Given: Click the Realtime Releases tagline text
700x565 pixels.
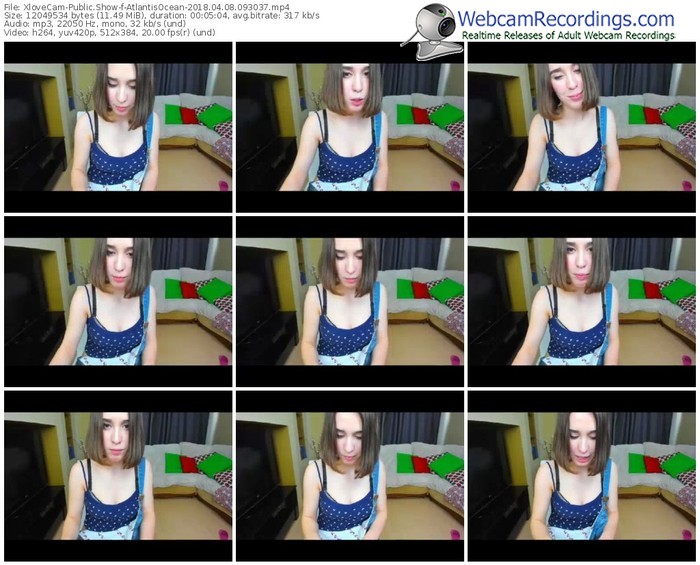Looking at the screenshot, I should tap(581, 36).
